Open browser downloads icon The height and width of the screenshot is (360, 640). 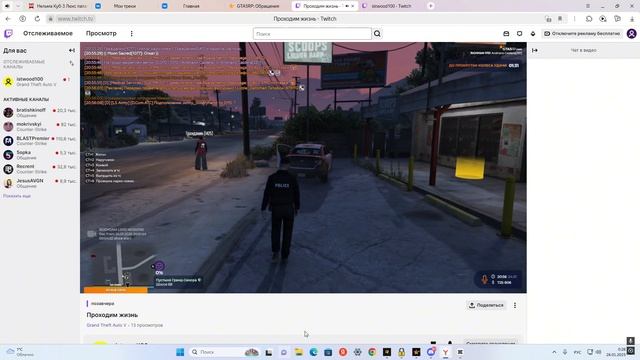click(x=632, y=19)
